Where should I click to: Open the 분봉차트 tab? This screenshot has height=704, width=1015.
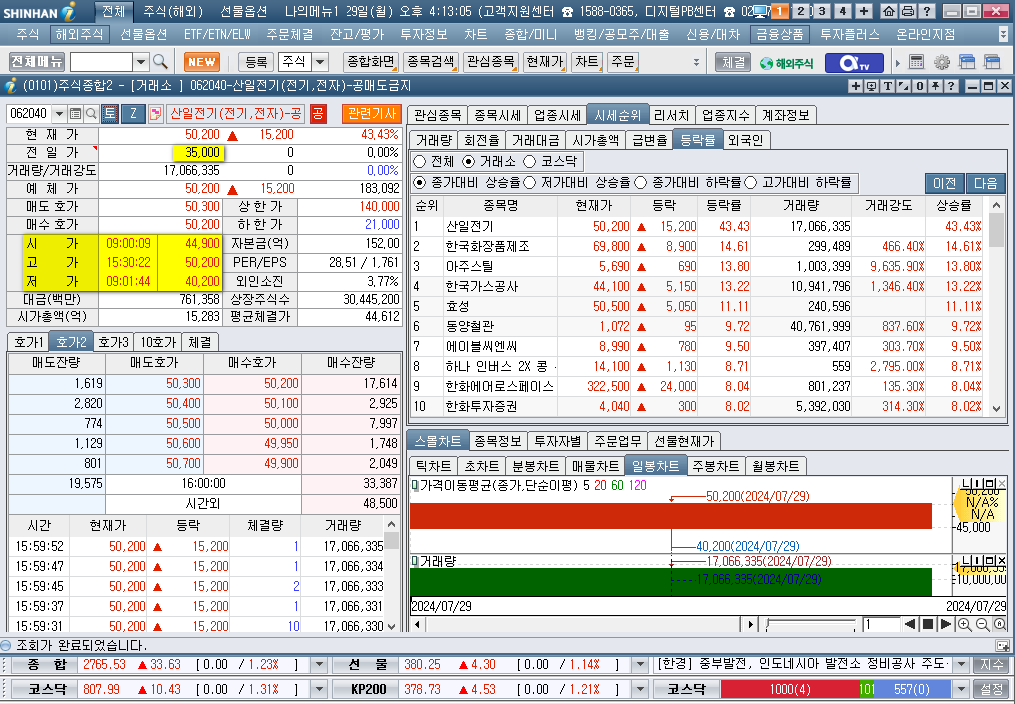(x=535, y=466)
